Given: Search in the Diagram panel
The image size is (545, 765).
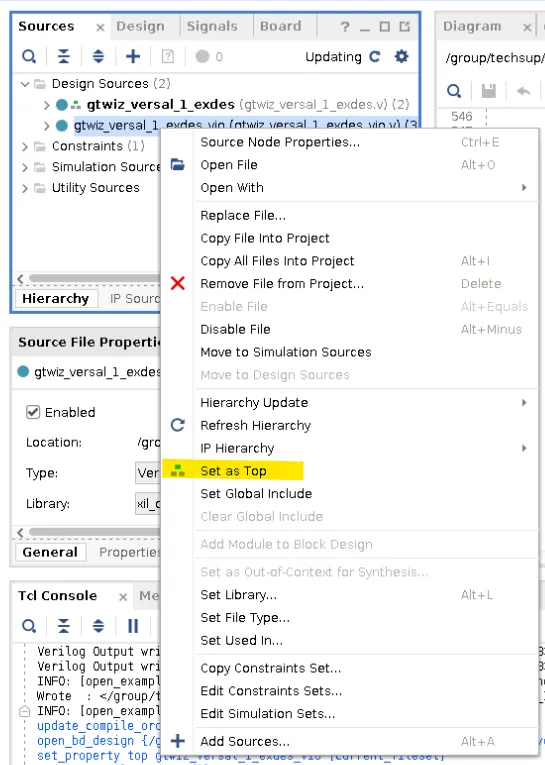Looking at the screenshot, I should pyautogui.click(x=454, y=91).
